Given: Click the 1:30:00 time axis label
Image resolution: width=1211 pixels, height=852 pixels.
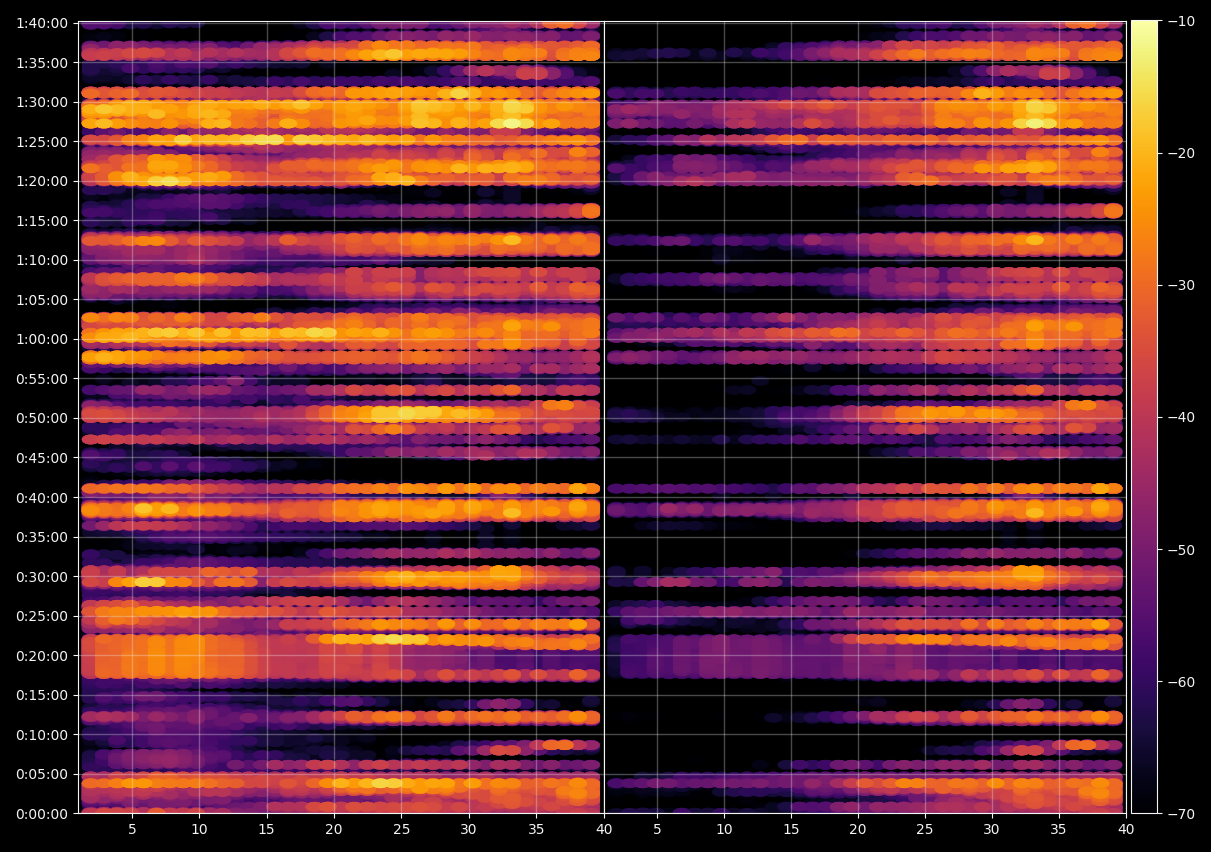Looking at the screenshot, I should (42, 102).
